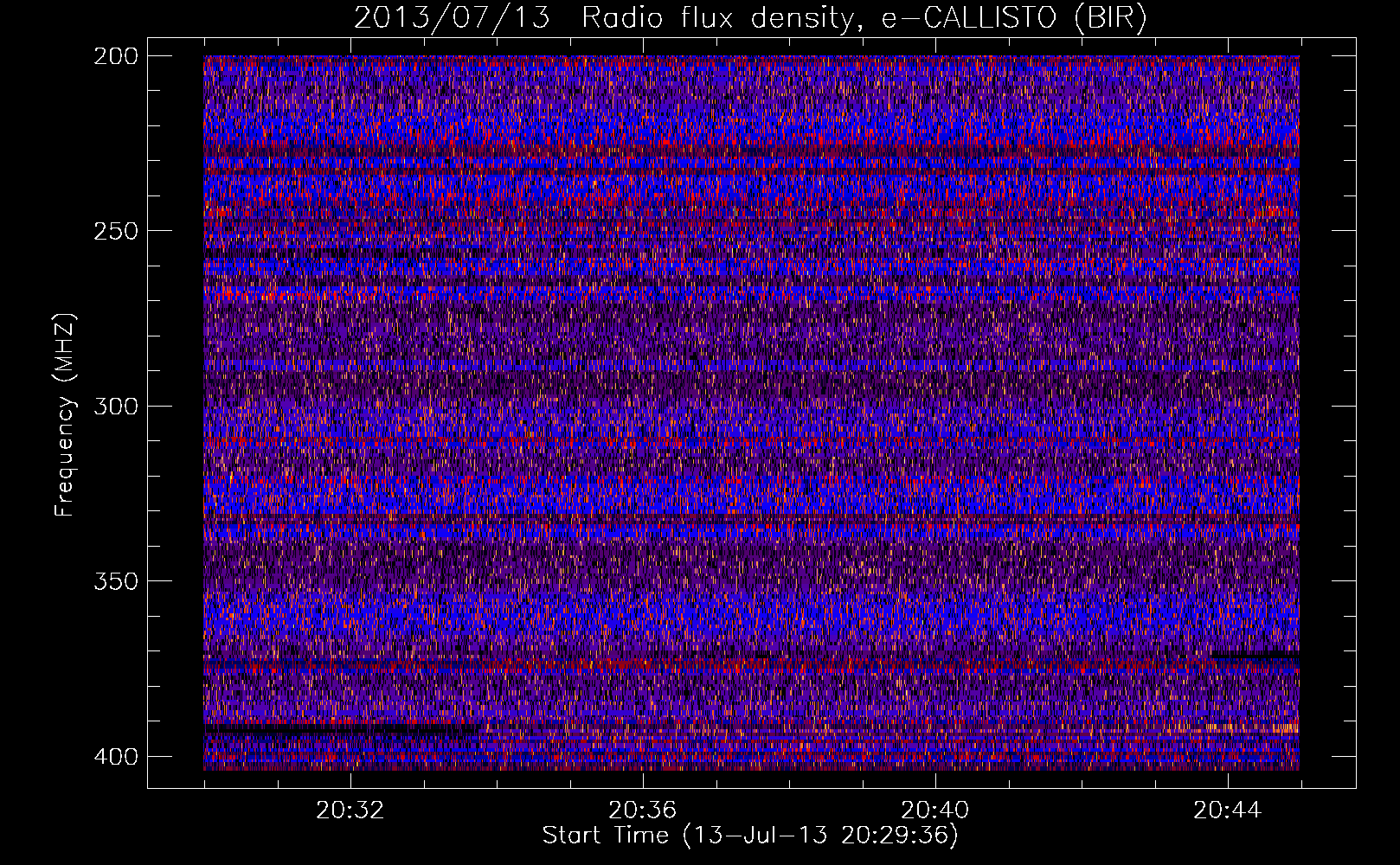
Task: Click the 300 frequency tick label
Action: pos(115,406)
